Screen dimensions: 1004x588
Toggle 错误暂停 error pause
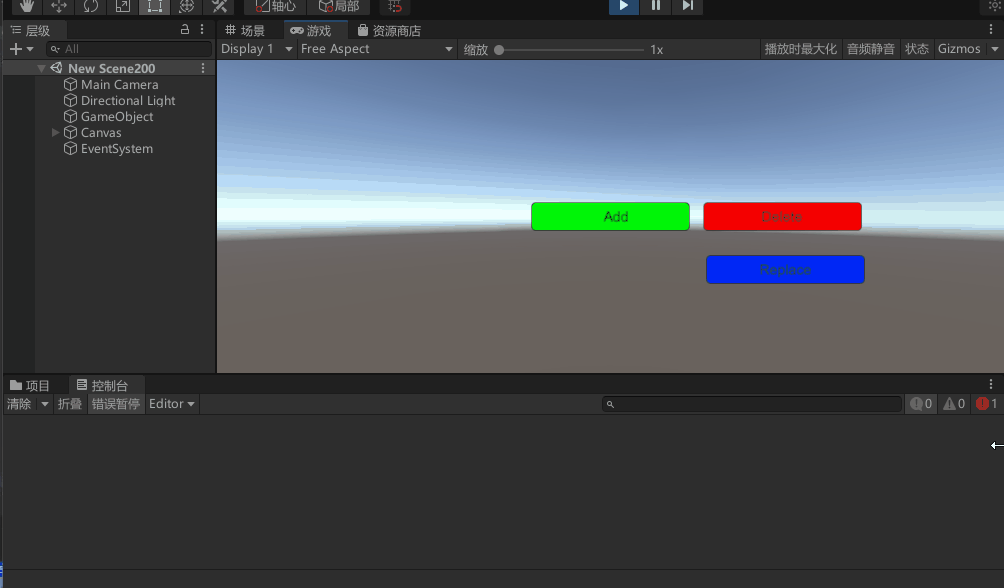point(115,404)
